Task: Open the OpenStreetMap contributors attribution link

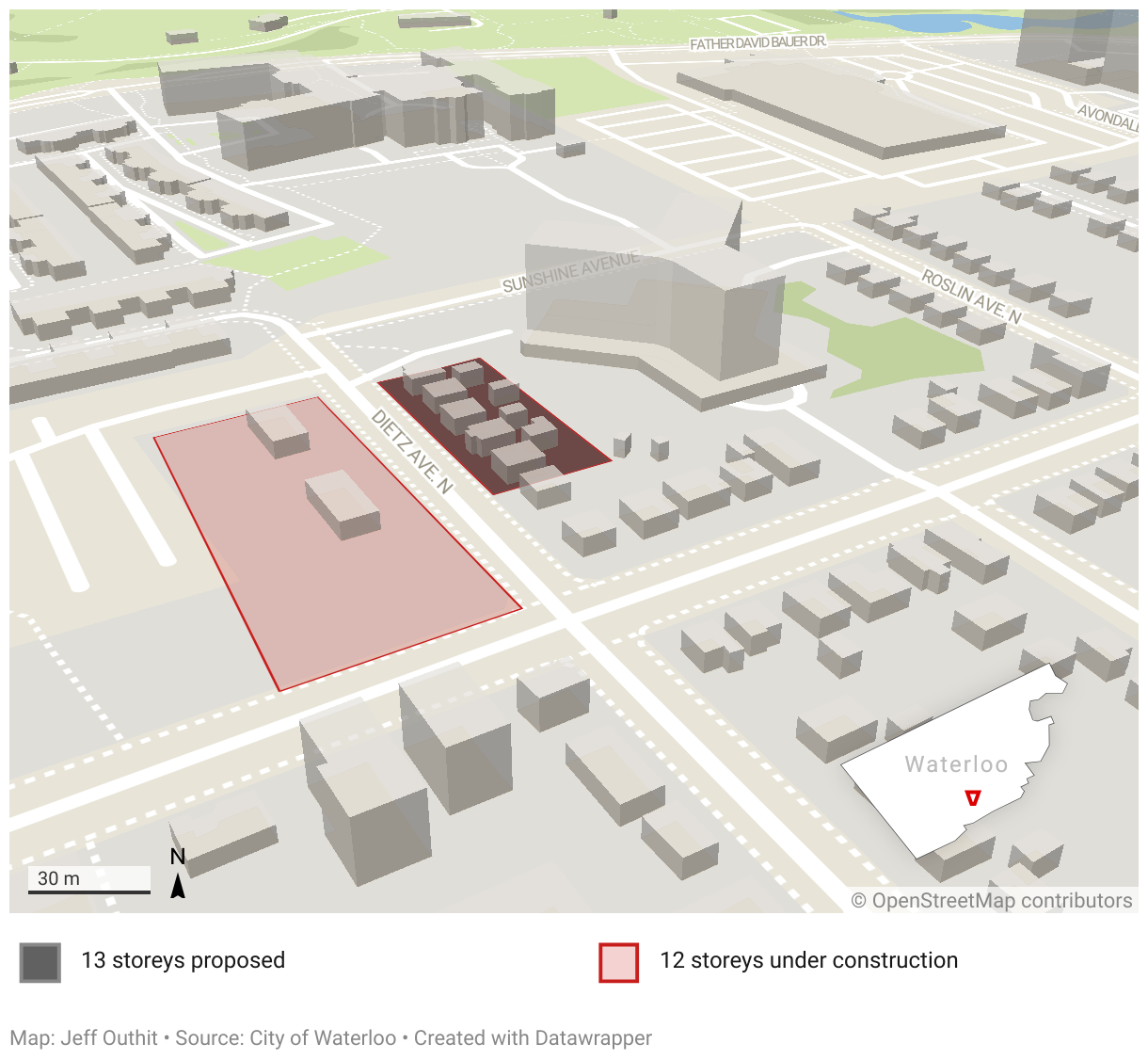Action: 991,901
